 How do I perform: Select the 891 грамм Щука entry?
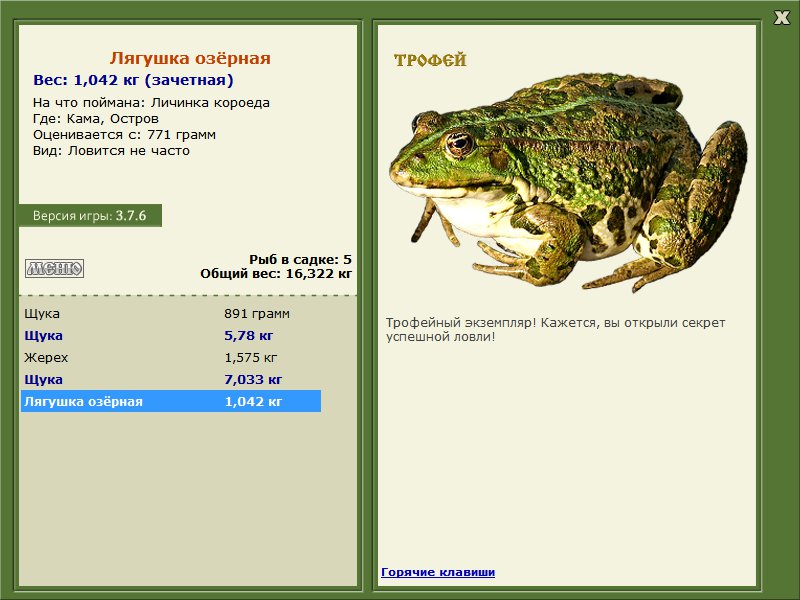coord(171,313)
